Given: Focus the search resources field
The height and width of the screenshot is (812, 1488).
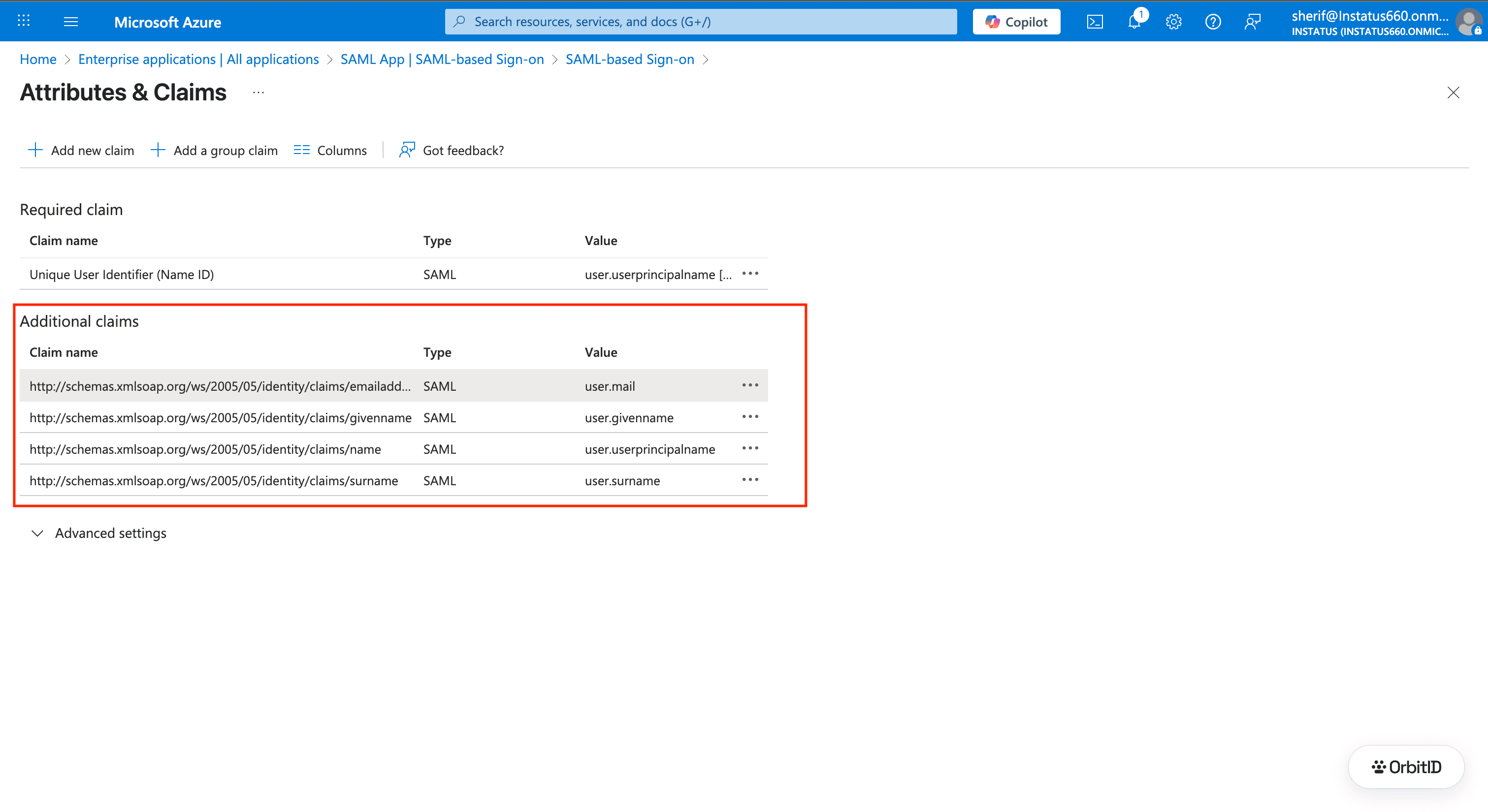Looking at the screenshot, I should point(701,22).
